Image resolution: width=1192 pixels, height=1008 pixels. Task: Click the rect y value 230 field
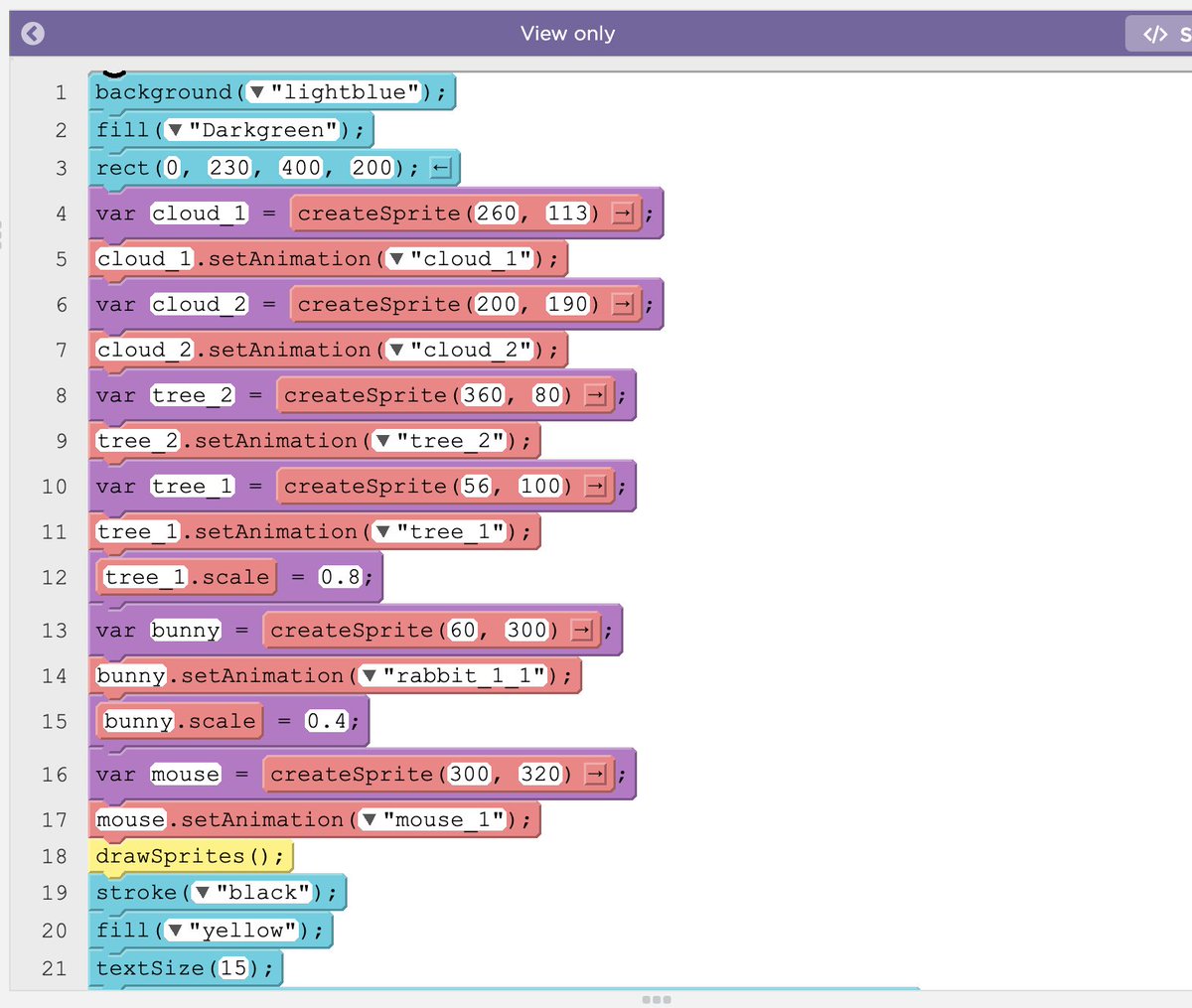(229, 168)
